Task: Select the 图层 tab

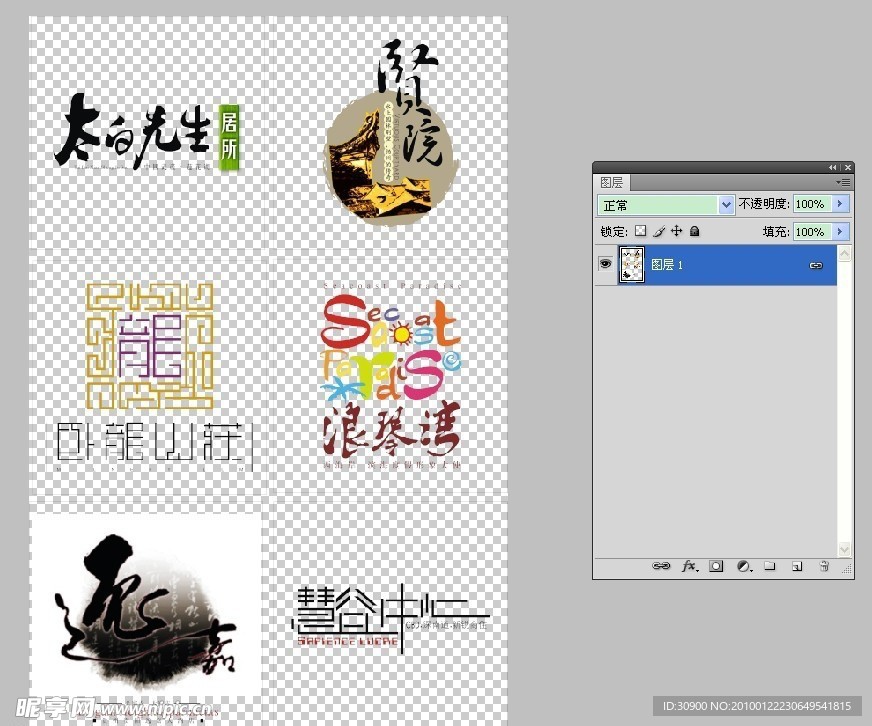Action: (612, 183)
